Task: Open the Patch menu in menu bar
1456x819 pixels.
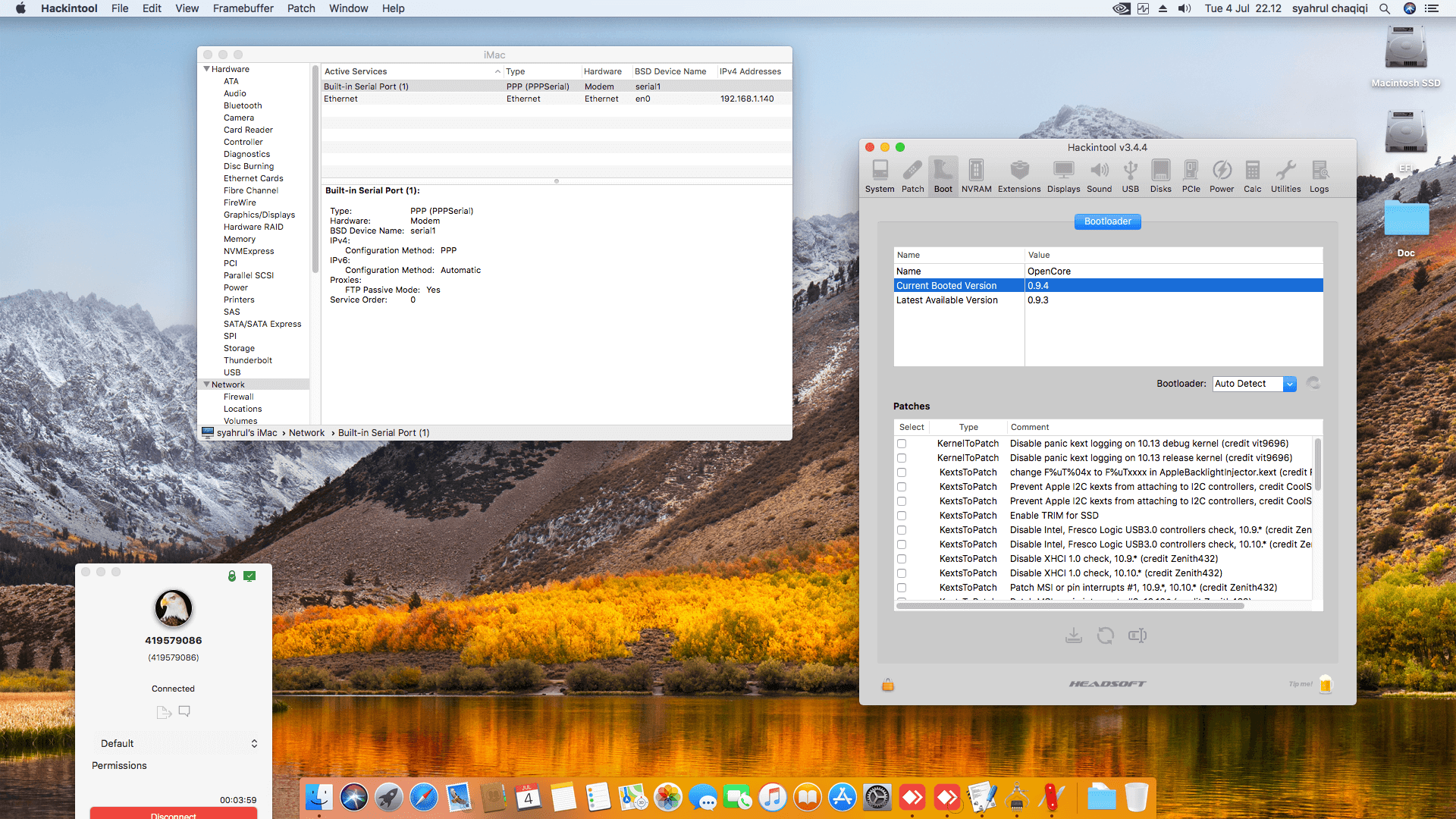Action: coord(300,8)
